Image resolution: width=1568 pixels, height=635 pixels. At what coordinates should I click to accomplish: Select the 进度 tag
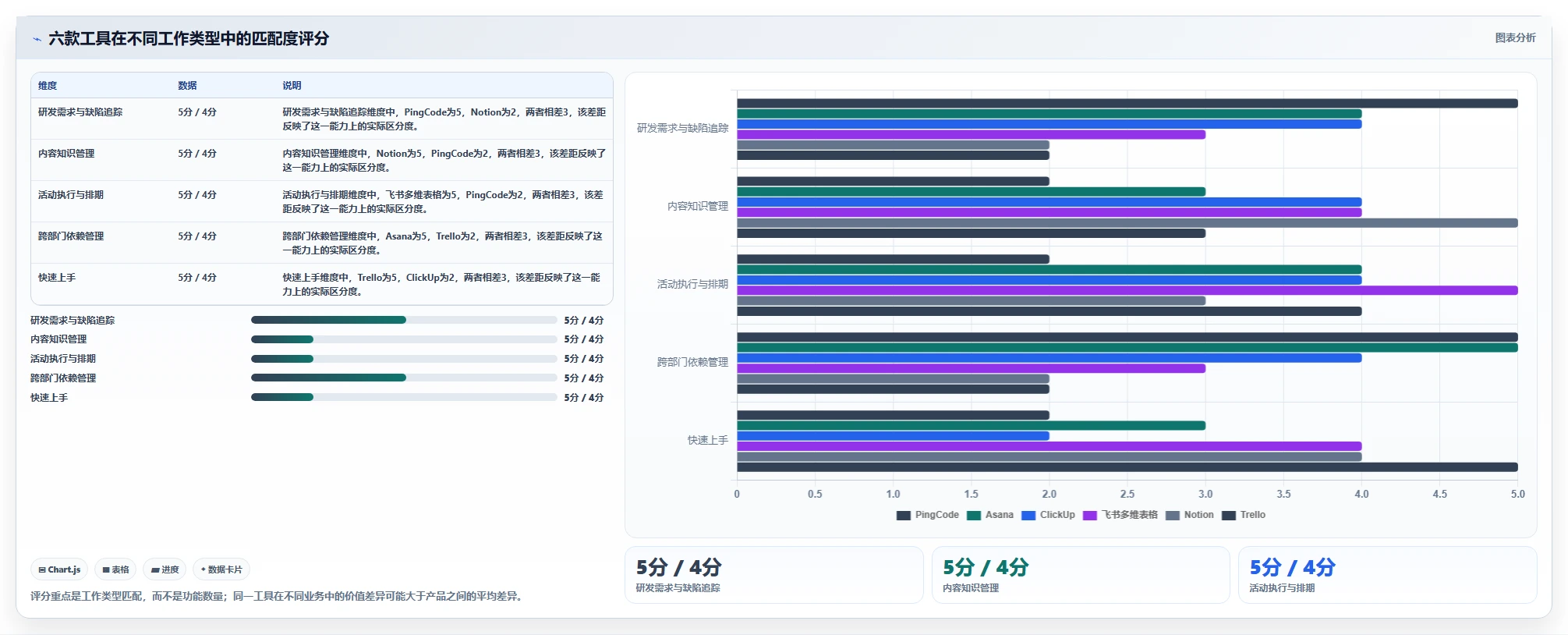(165, 569)
